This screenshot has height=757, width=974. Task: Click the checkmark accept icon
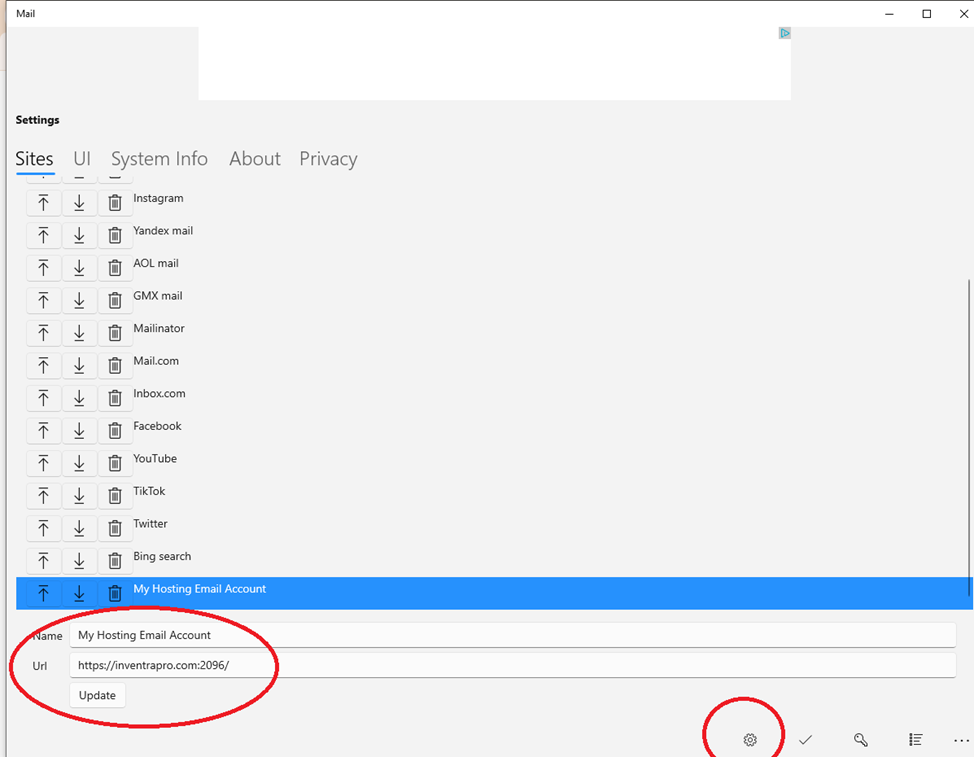click(806, 740)
